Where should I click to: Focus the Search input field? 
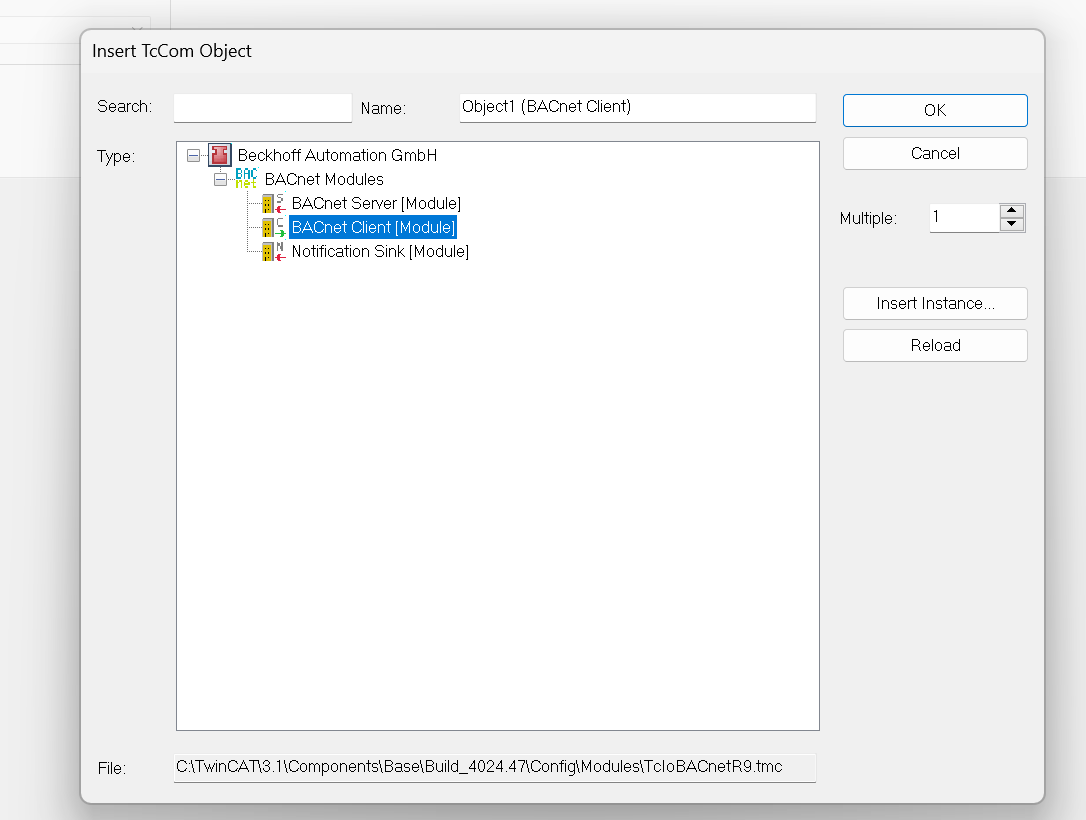point(262,108)
